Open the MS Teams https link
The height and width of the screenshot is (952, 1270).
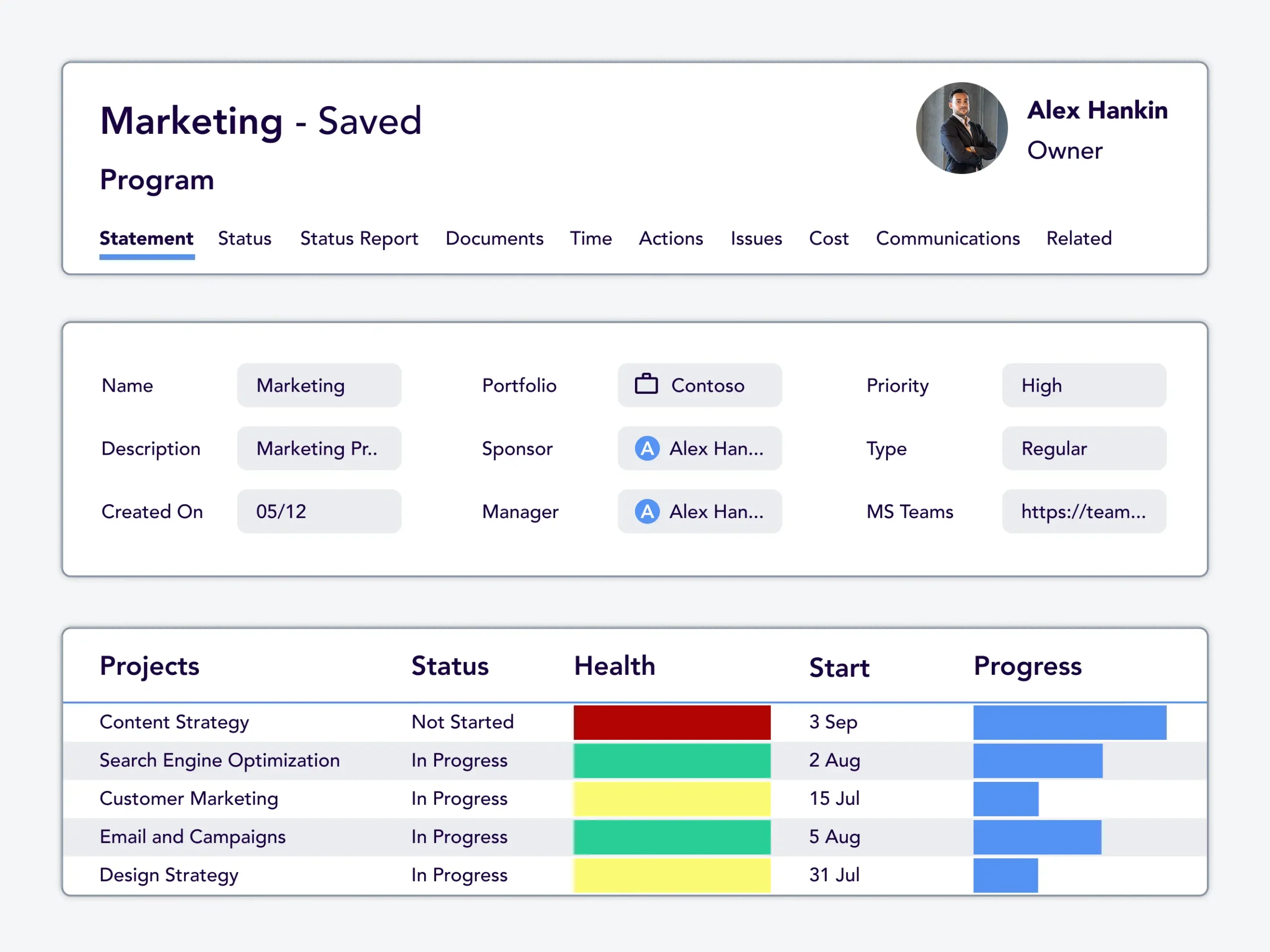(x=1083, y=511)
